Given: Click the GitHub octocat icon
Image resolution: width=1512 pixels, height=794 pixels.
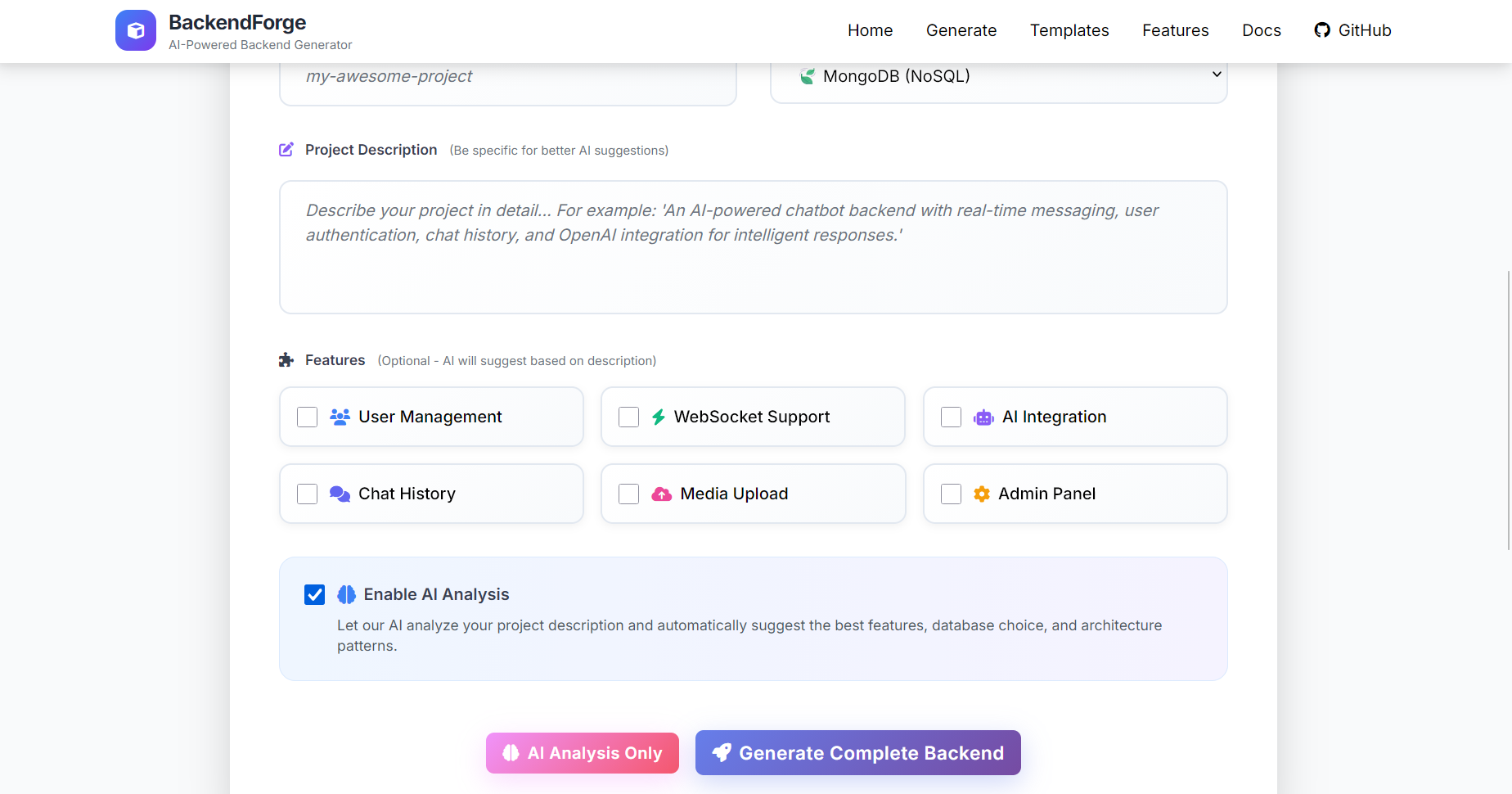Looking at the screenshot, I should click(1322, 30).
